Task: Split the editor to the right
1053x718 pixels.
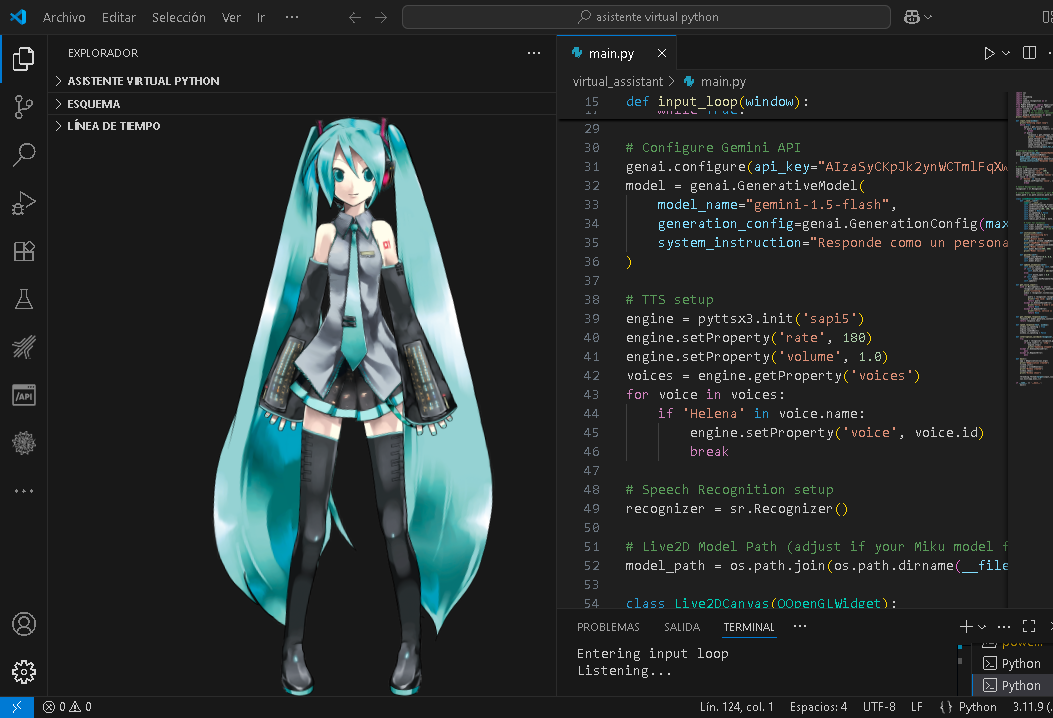Action: click(1029, 53)
